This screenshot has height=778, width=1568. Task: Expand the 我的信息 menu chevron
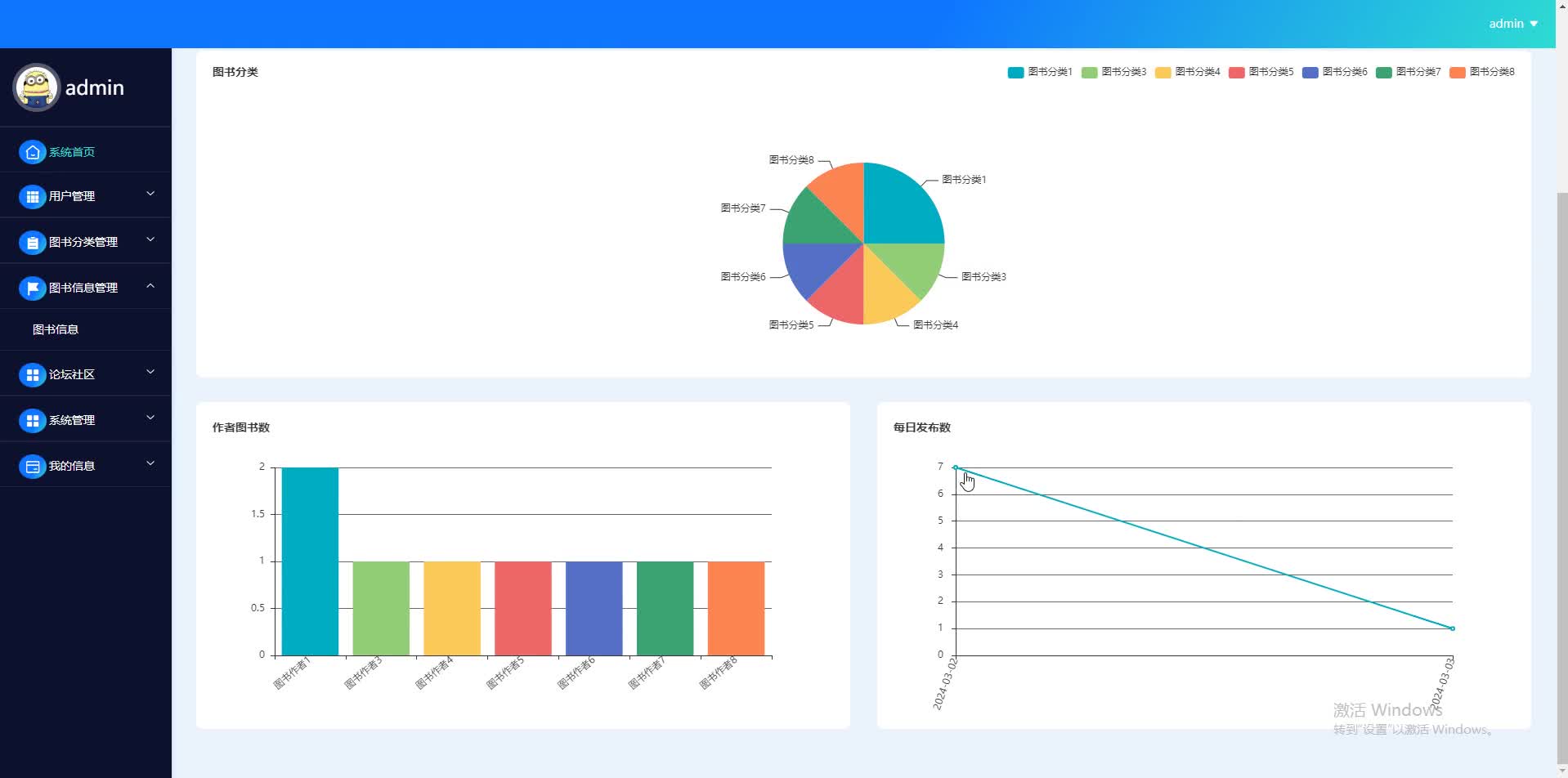150,463
